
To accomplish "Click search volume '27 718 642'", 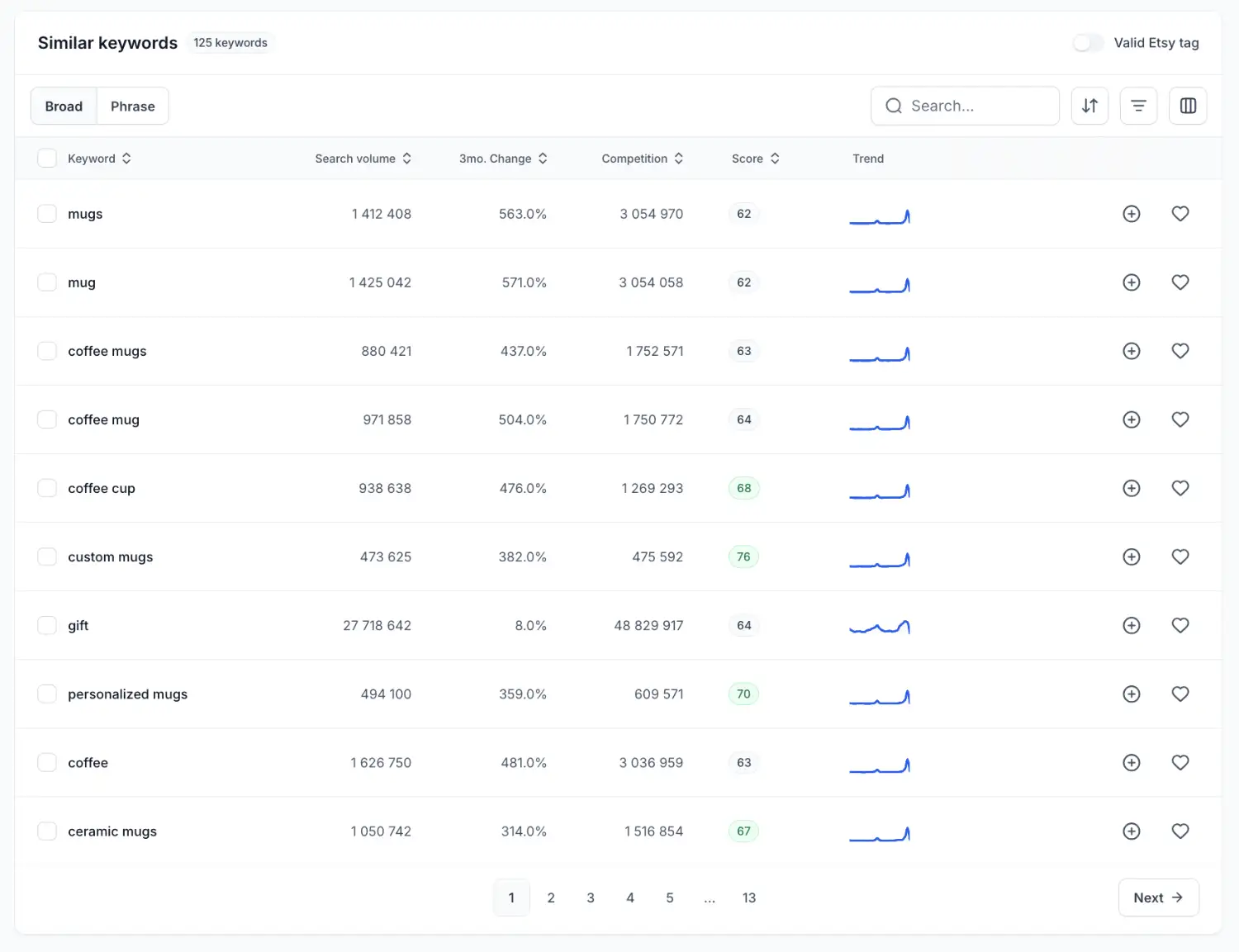I will tap(377, 625).
